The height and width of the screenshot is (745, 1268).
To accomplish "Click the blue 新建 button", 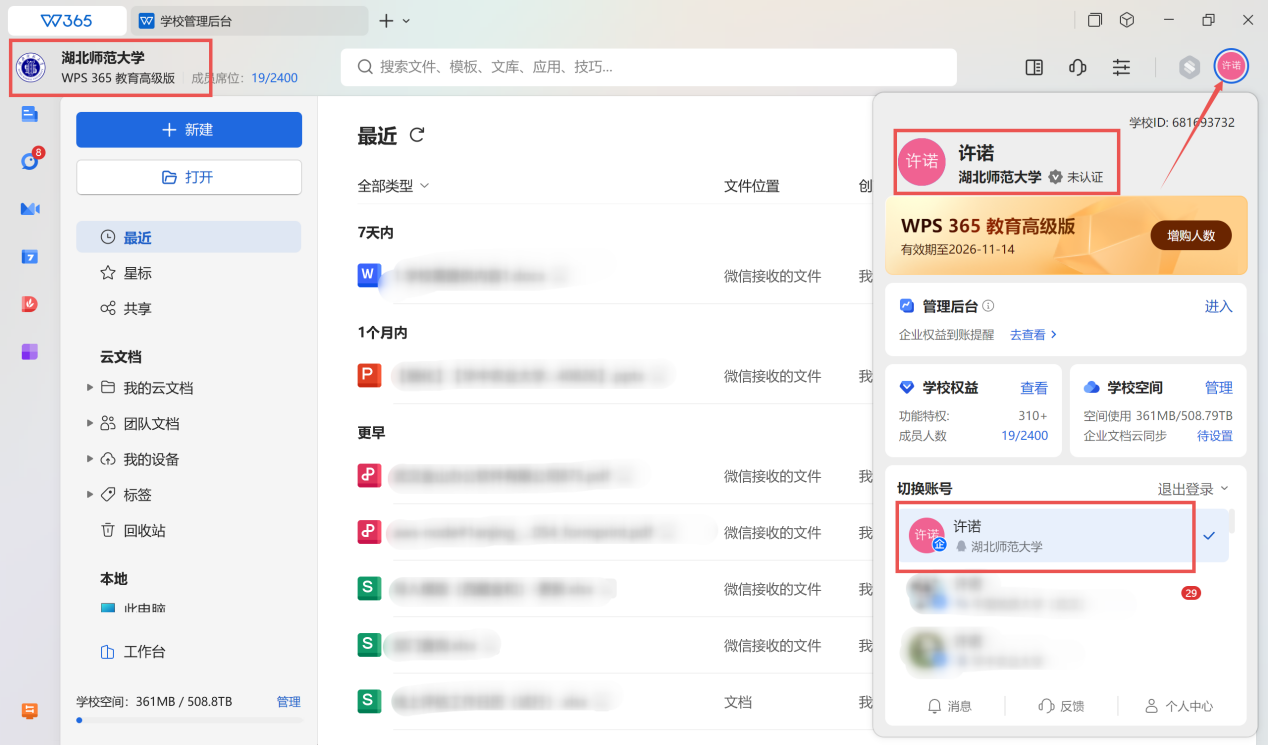I will 189,130.
